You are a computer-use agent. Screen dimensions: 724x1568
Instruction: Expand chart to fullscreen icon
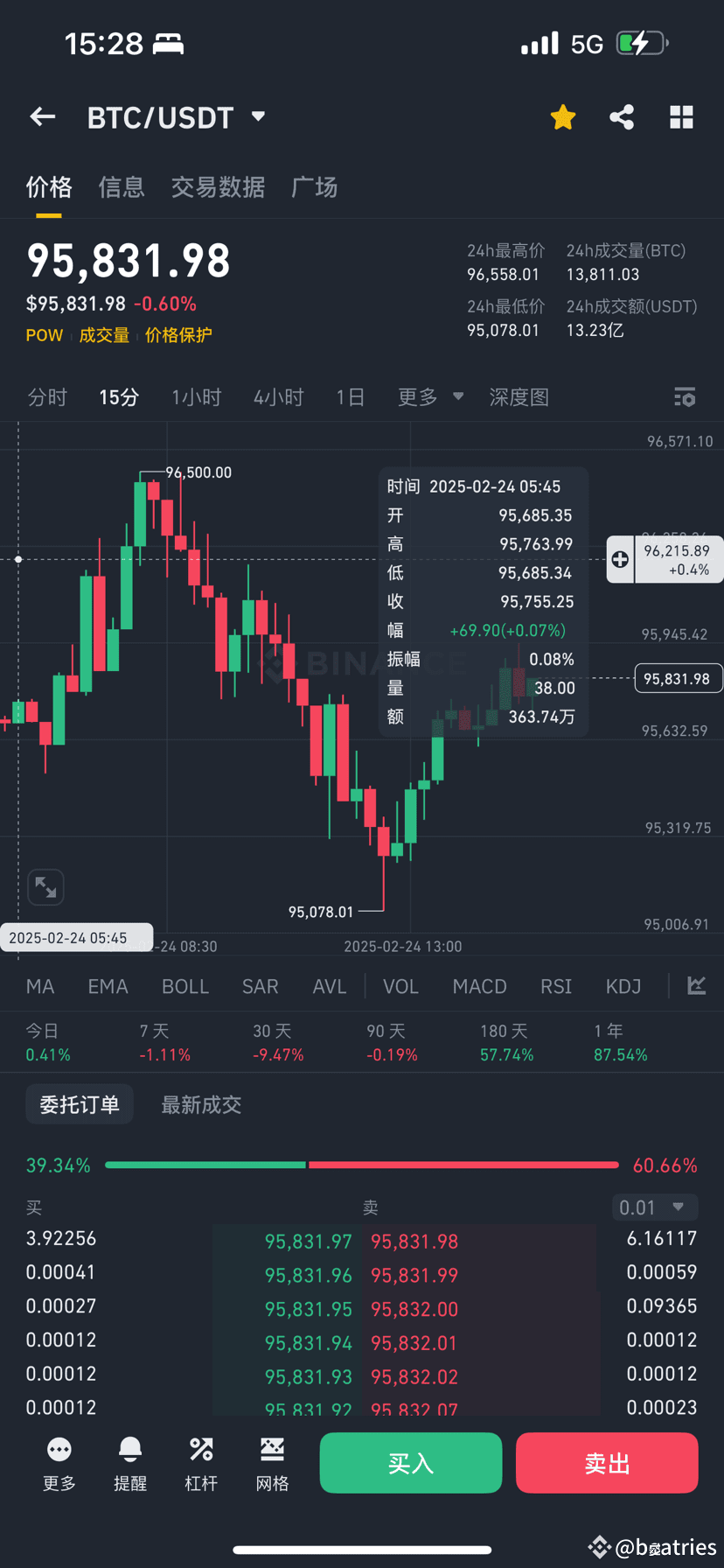(45, 887)
